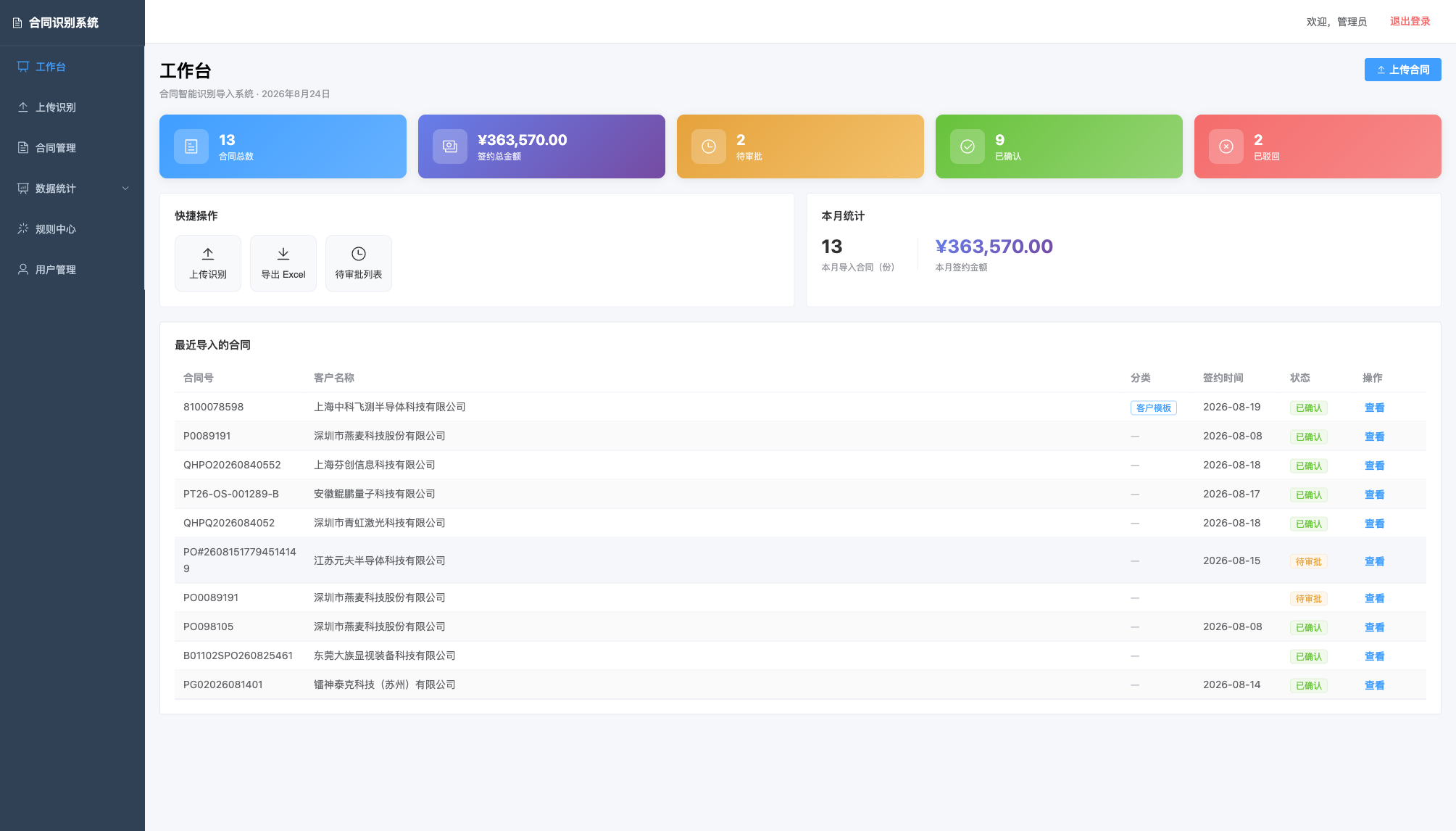Click the checkmark icon on 已确认 card
The image size is (1456, 831).
coord(968,146)
